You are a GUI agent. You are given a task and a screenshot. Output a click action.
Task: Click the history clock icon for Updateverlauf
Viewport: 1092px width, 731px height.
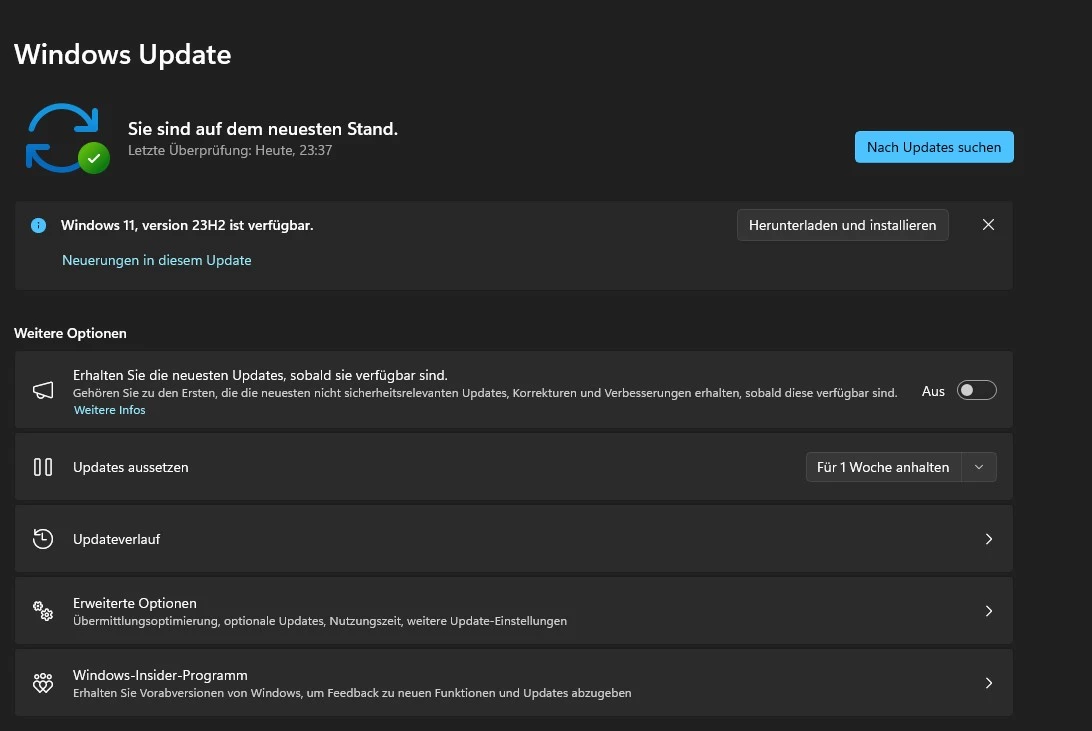pyautogui.click(x=43, y=539)
